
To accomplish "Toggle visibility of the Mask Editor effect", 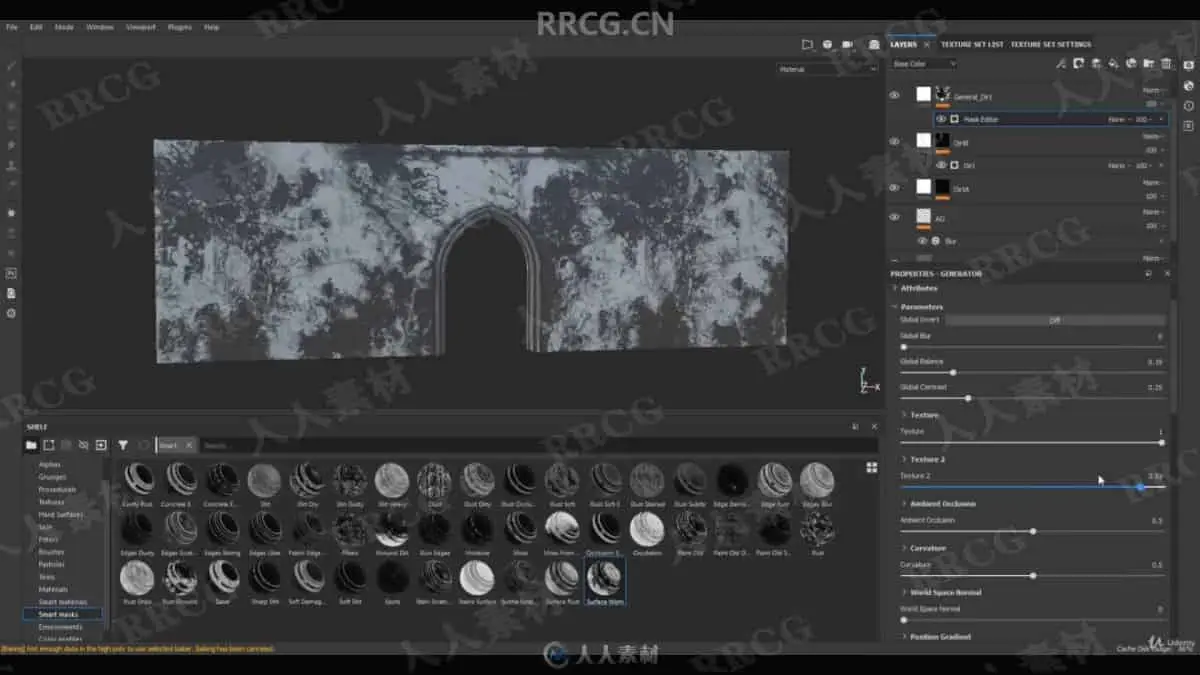I will (x=941, y=119).
